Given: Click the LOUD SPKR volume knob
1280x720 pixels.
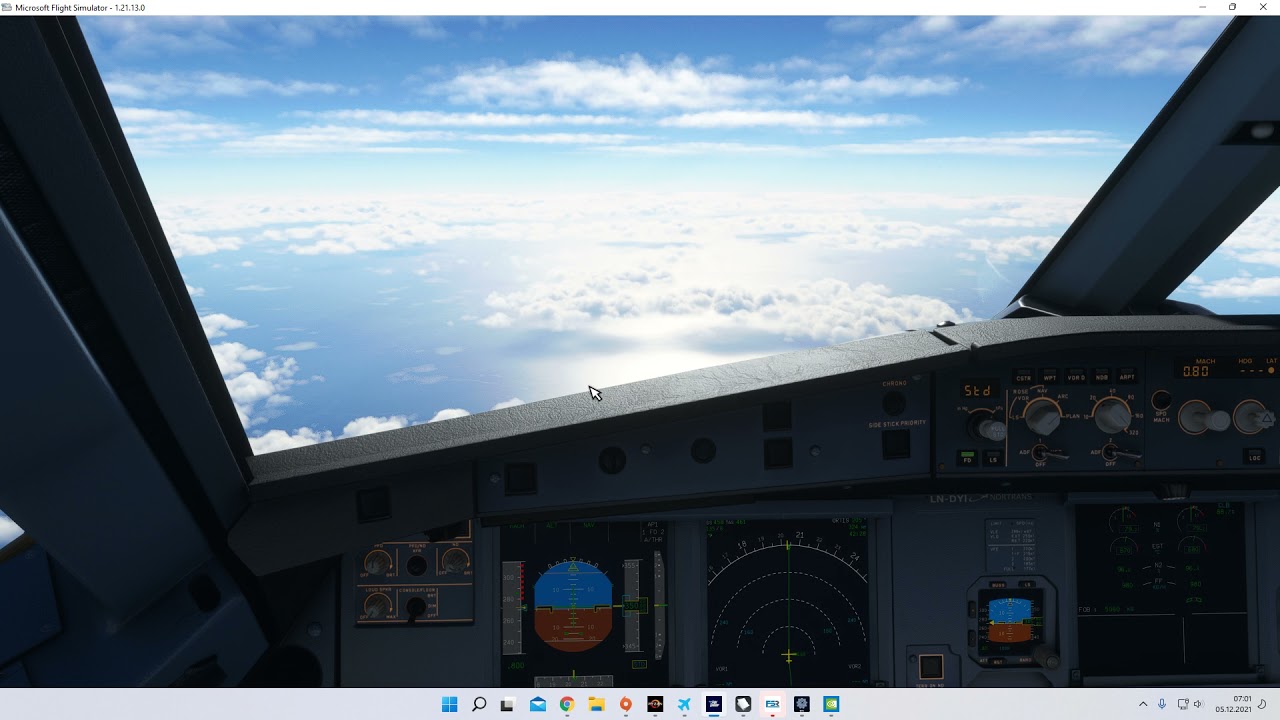Looking at the screenshot, I should tap(377, 603).
